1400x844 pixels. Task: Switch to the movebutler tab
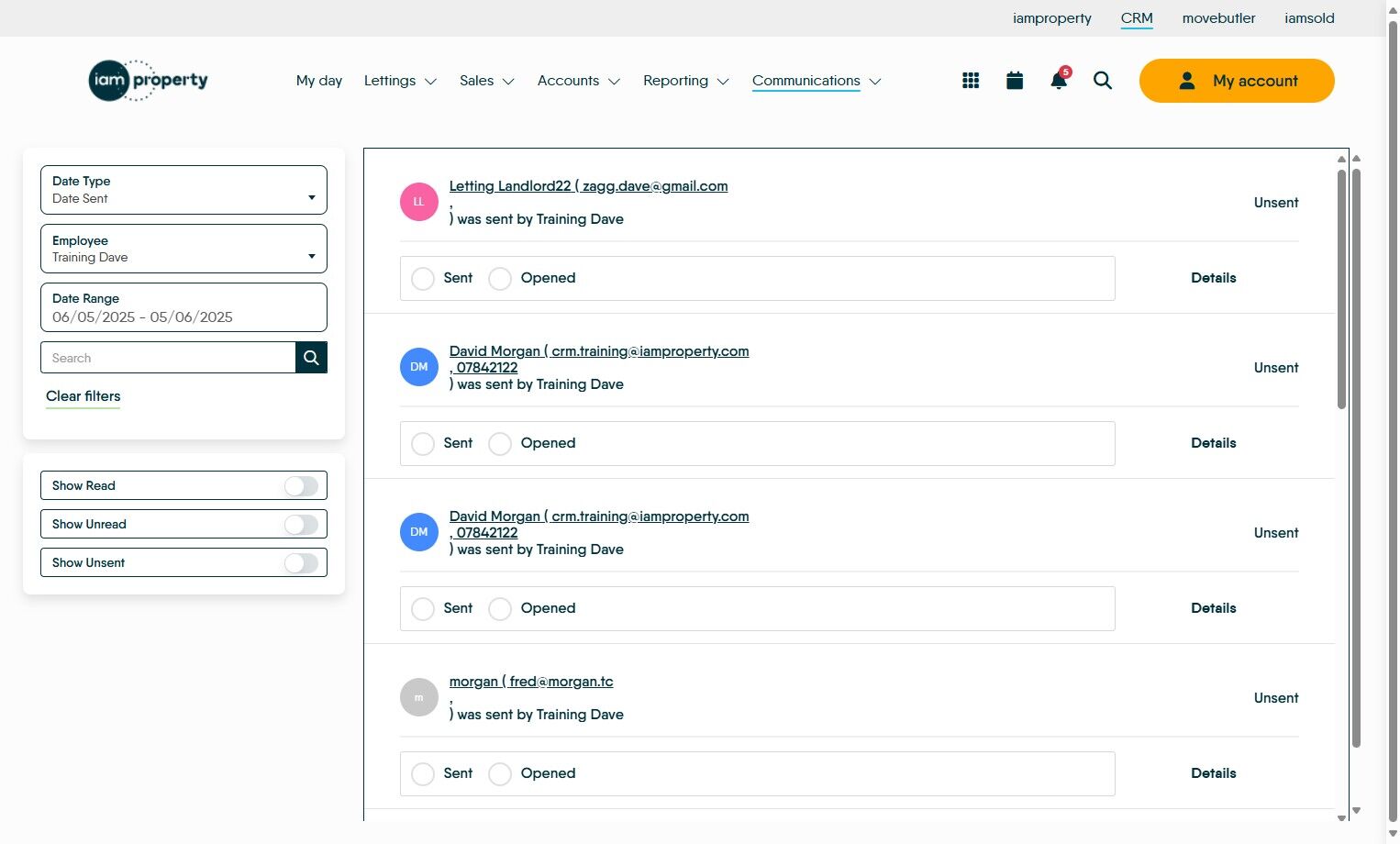[1218, 18]
